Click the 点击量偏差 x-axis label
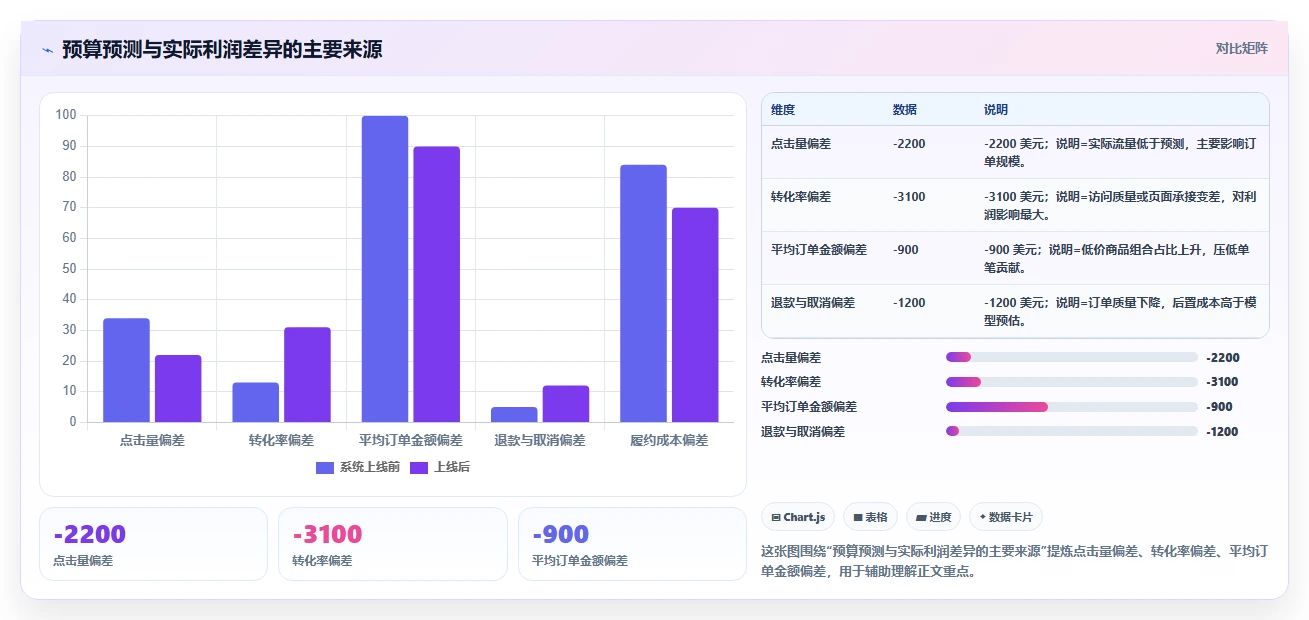Screen dimensions: 1309x620 (152, 440)
